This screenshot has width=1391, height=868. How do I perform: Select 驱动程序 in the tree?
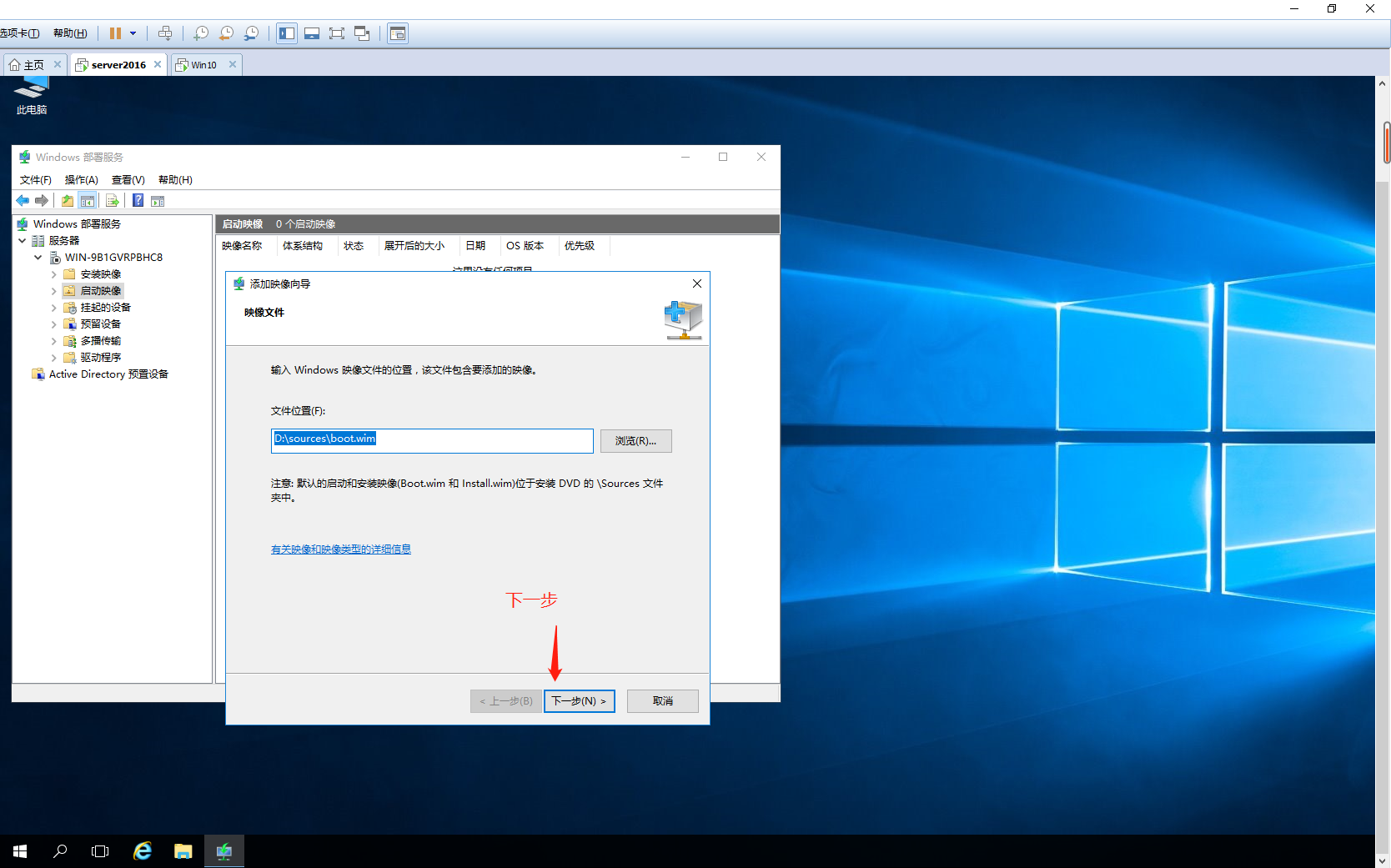pos(100,358)
